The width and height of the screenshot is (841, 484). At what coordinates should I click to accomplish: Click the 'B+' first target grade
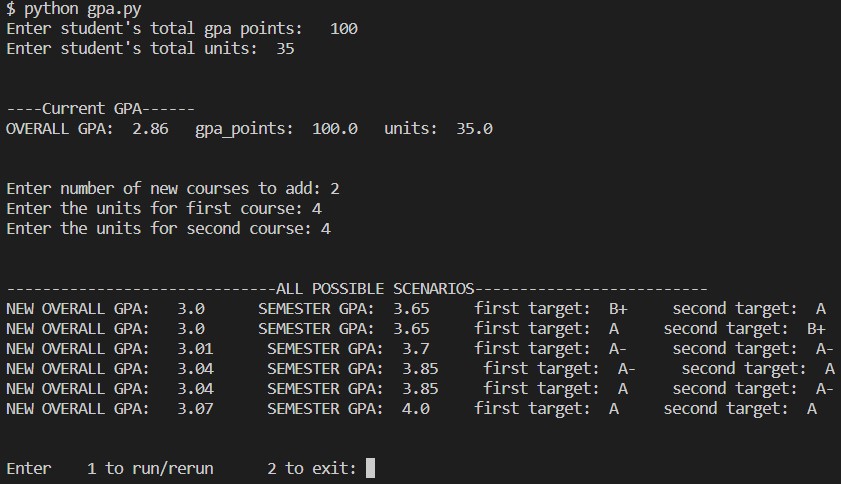pyautogui.click(x=618, y=308)
